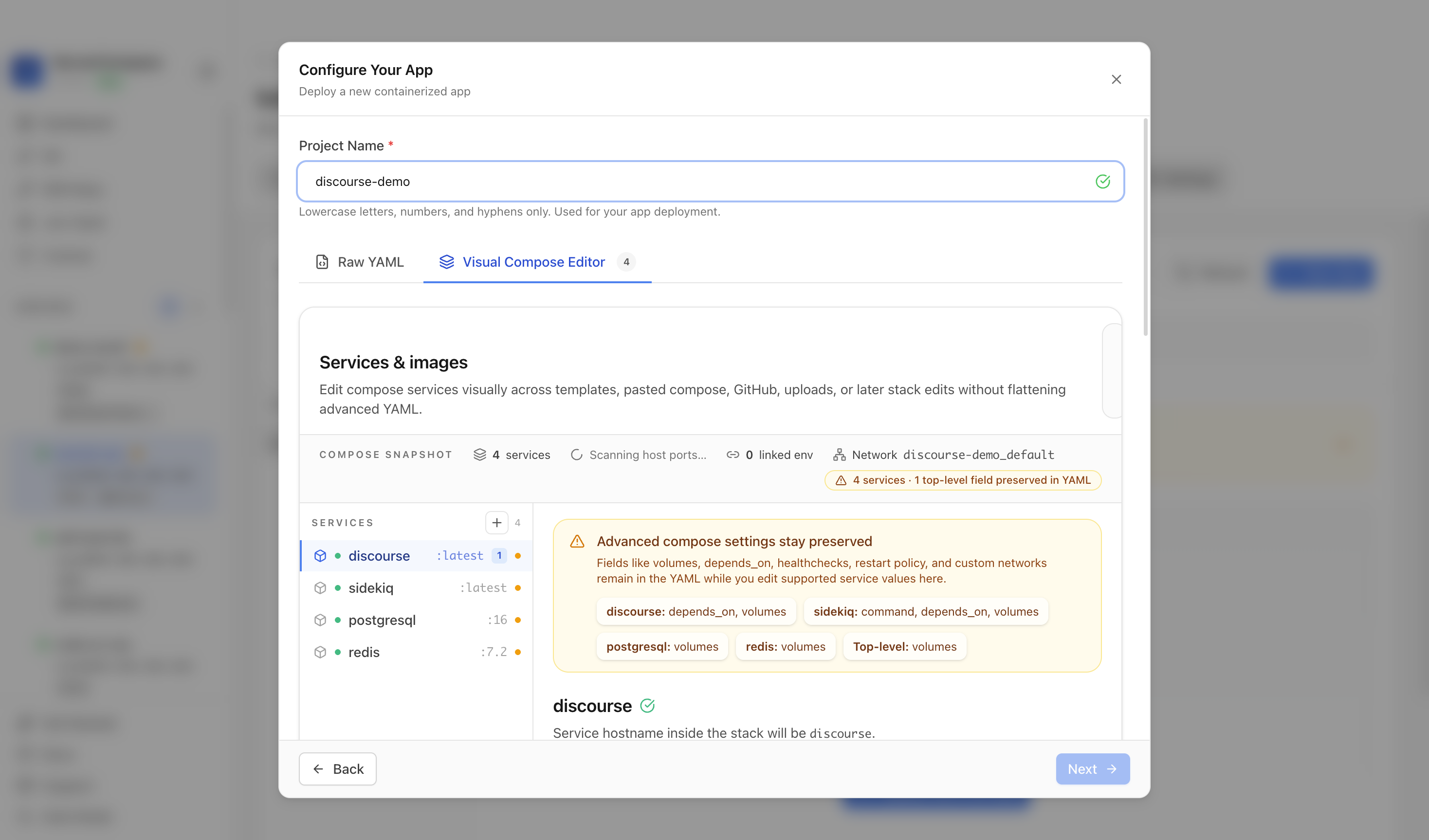Add a new service with plus button
The height and width of the screenshot is (840, 1429).
click(496, 522)
